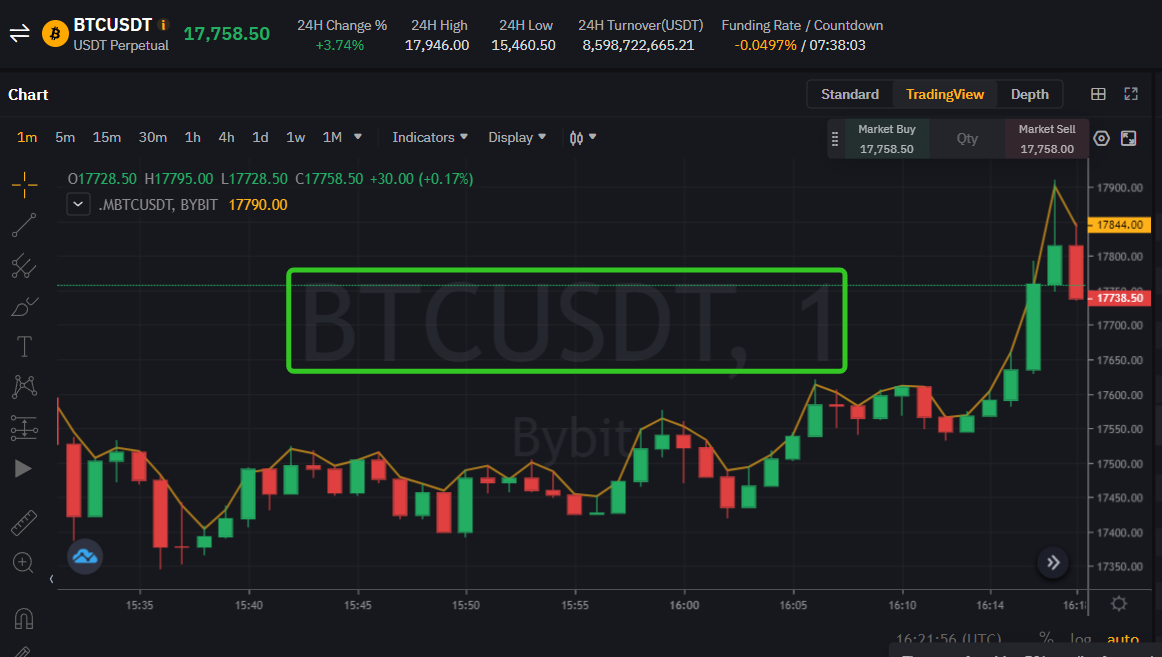Expand the Display dropdown menu

[x=517, y=137]
